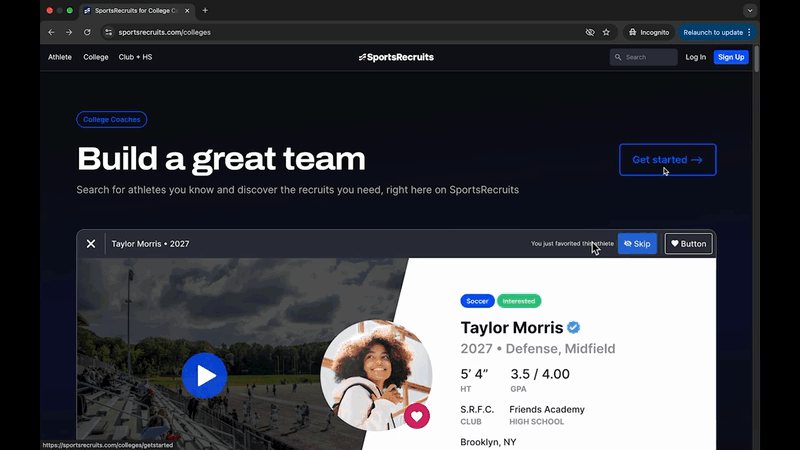The height and width of the screenshot is (450, 800).
Task: Open site information icon in address bar
Action: (108, 32)
